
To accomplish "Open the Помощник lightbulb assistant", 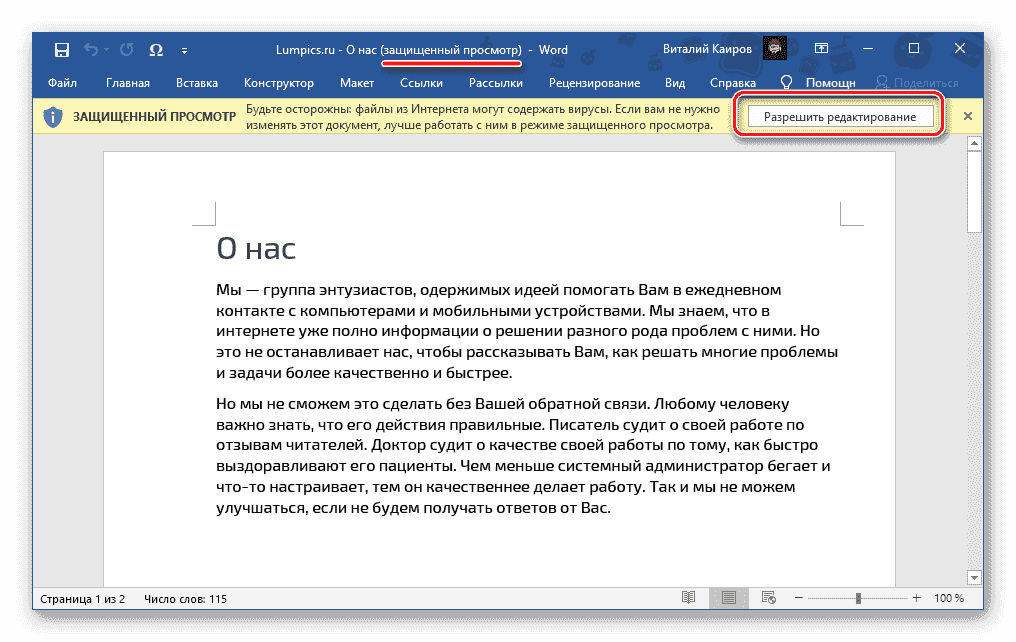I will coord(786,82).
